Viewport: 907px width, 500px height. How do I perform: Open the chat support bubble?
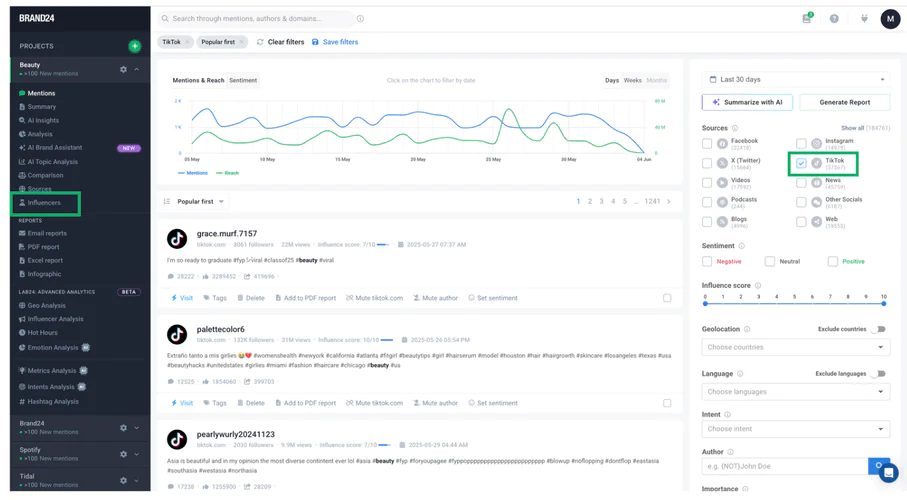pos(888,473)
